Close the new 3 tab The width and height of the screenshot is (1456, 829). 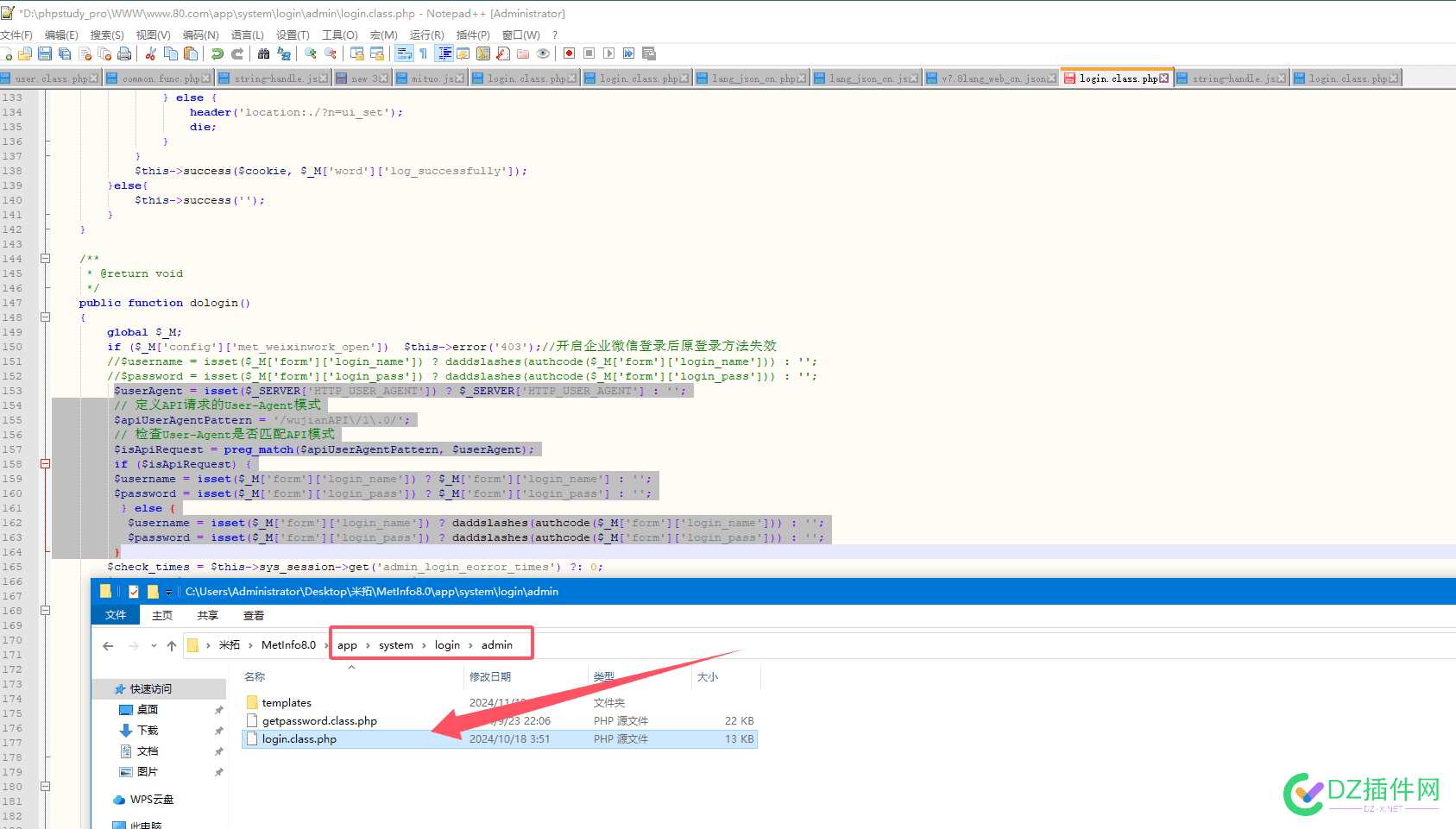tap(383, 79)
